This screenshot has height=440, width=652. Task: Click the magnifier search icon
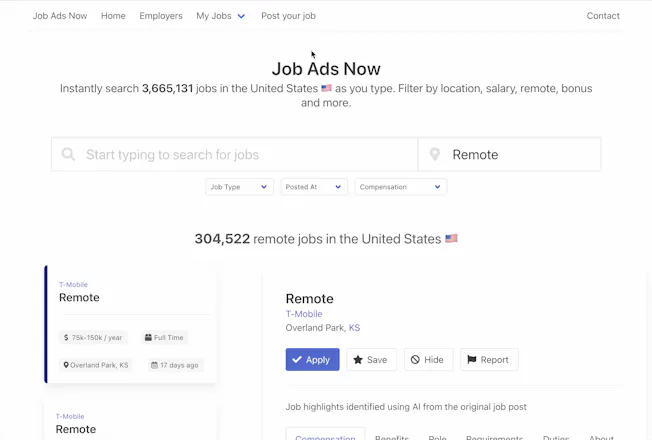coord(68,154)
